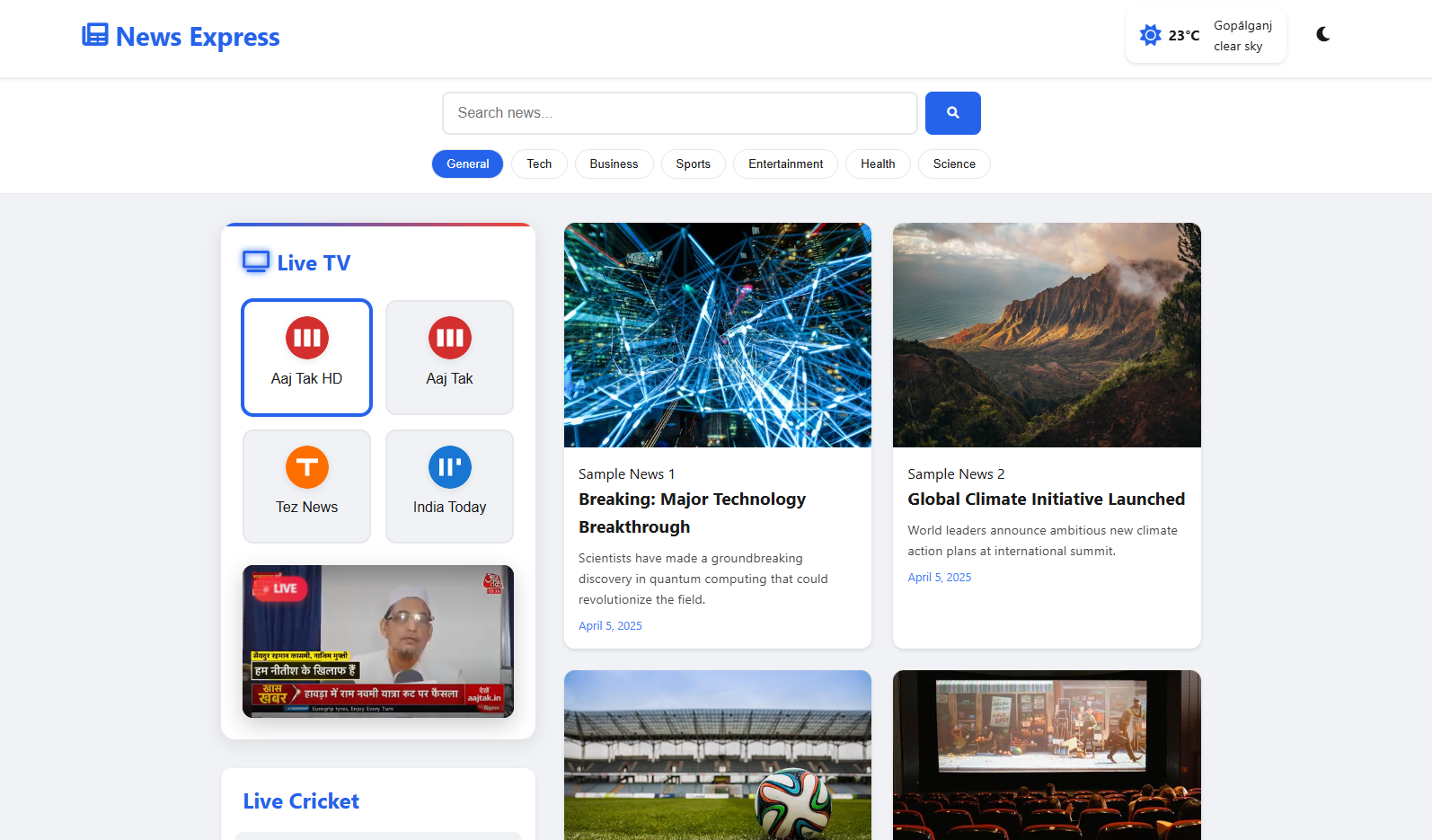
Task: Click the Sample News 1 source label
Action: click(626, 474)
